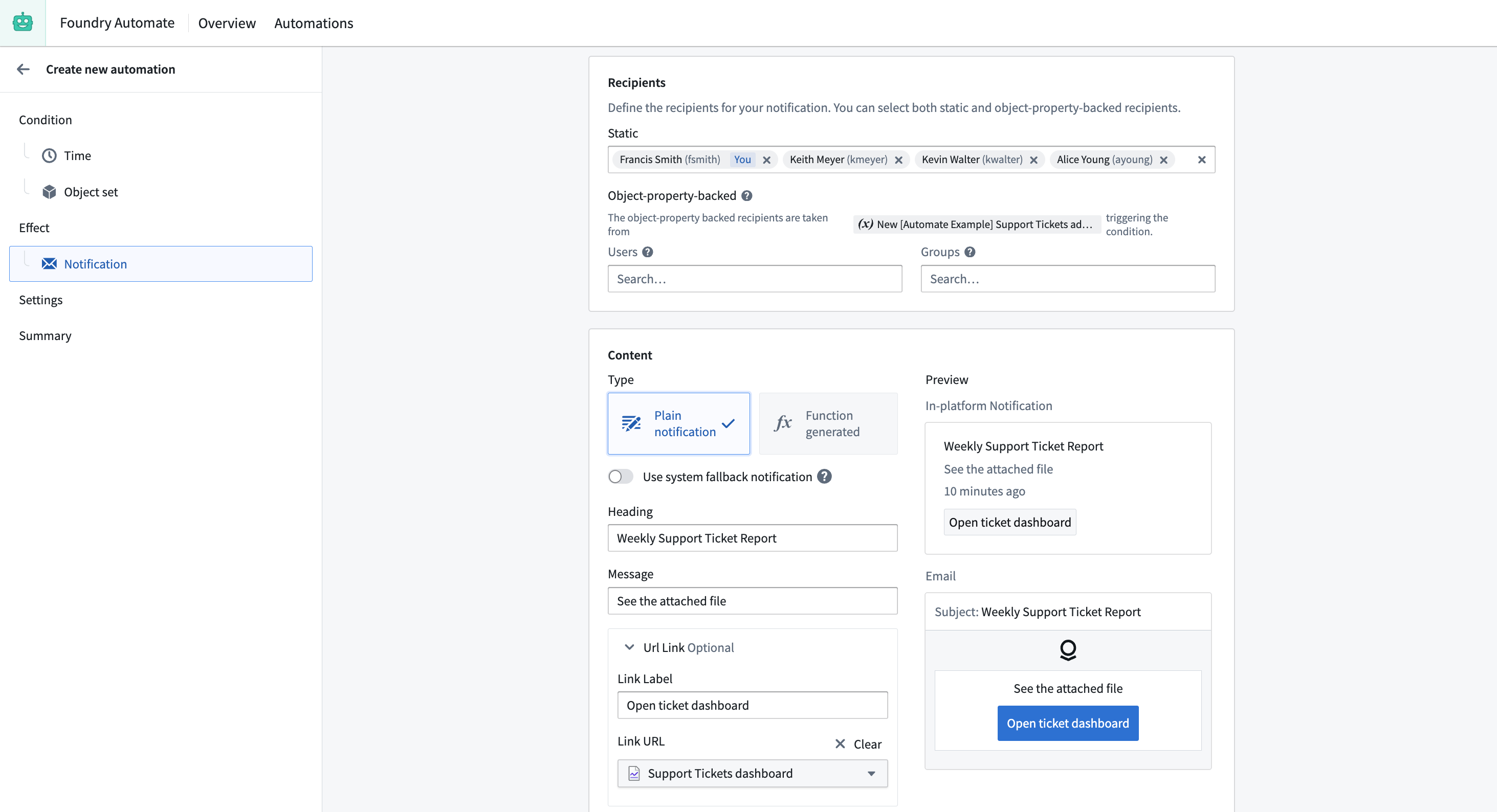
Task: Open the help icon next to Users
Action: [x=647, y=252]
